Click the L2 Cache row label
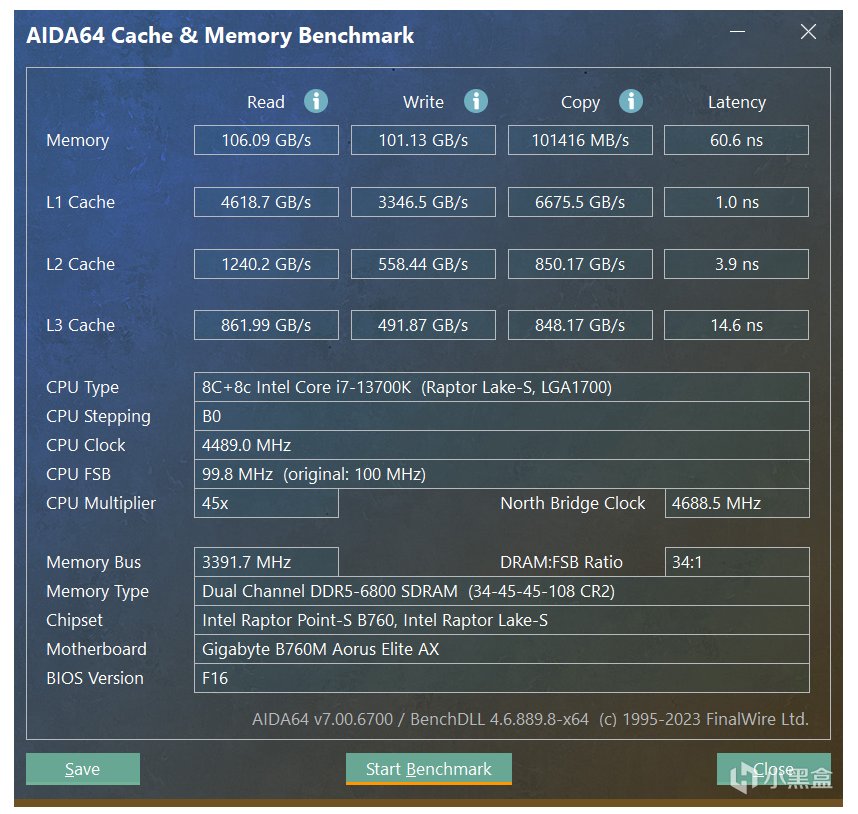858x814 pixels. pos(80,264)
